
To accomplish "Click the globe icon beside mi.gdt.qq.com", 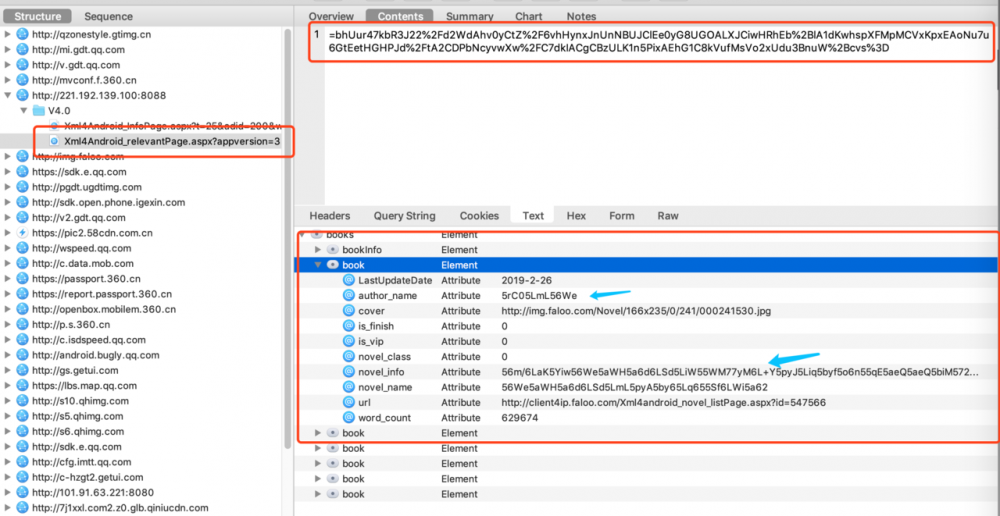I will point(23,50).
